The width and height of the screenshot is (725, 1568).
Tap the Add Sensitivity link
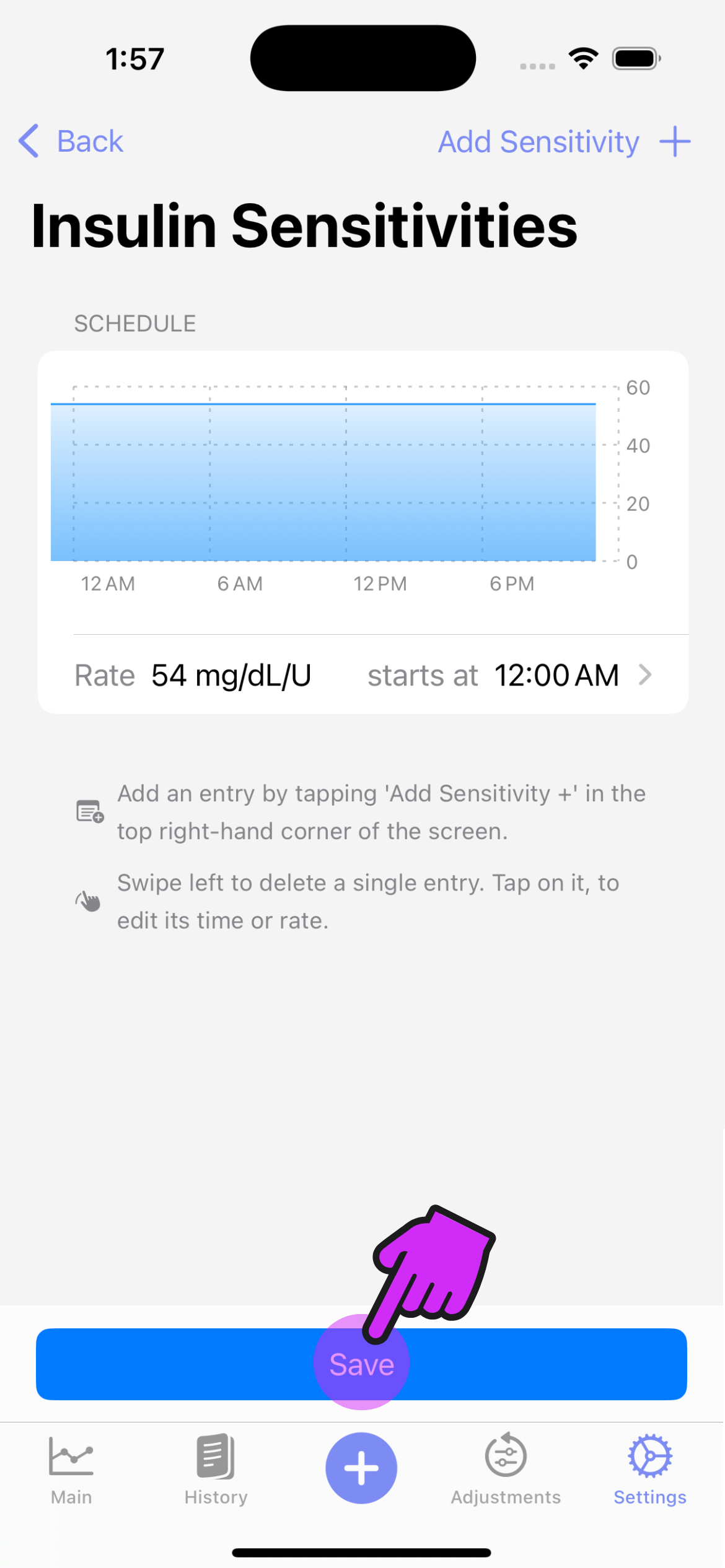pos(538,142)
